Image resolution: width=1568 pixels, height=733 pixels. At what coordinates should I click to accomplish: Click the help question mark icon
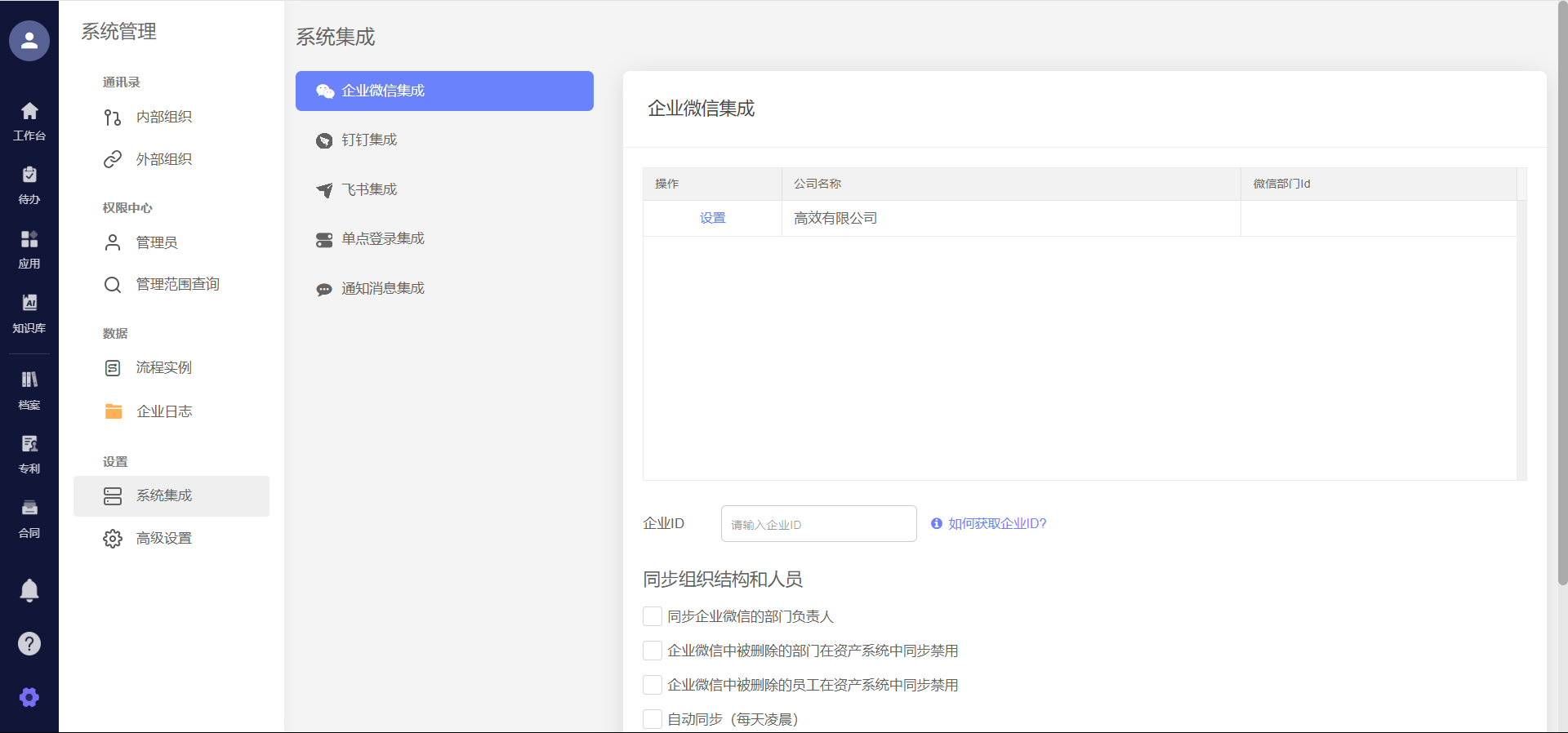(29, 644)
